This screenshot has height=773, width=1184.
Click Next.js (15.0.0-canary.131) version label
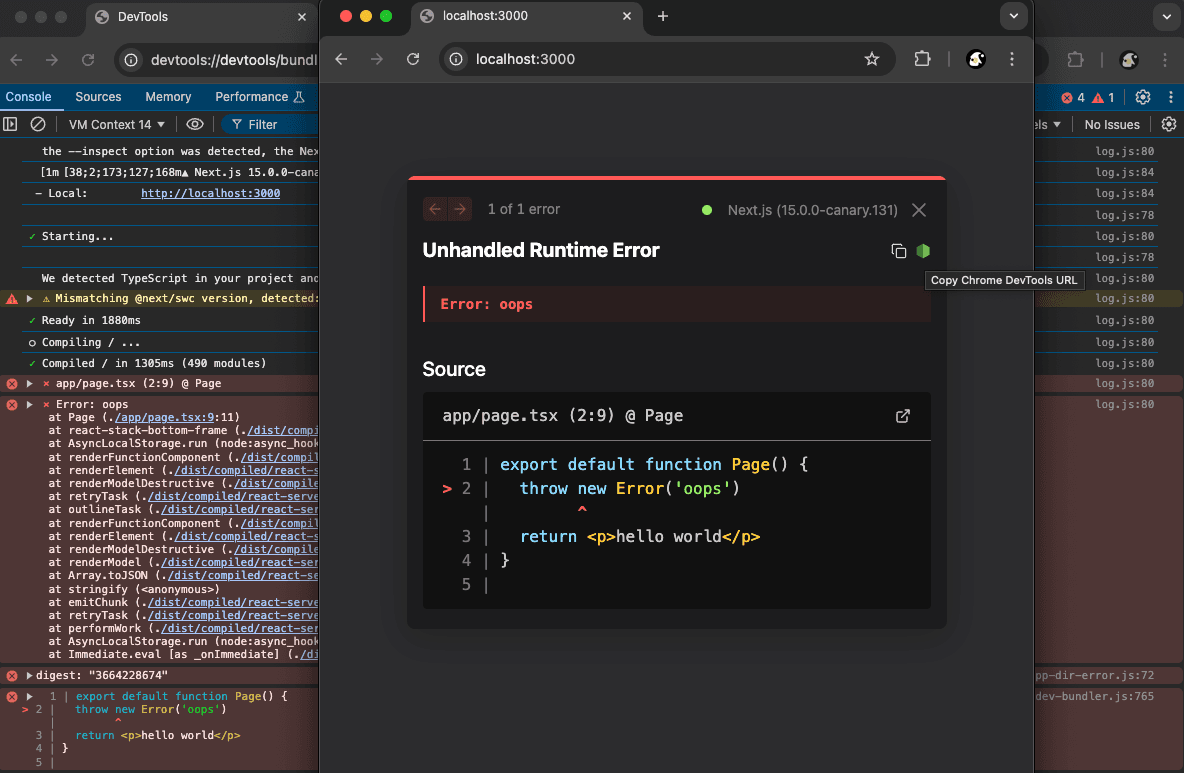coord(812,210)
